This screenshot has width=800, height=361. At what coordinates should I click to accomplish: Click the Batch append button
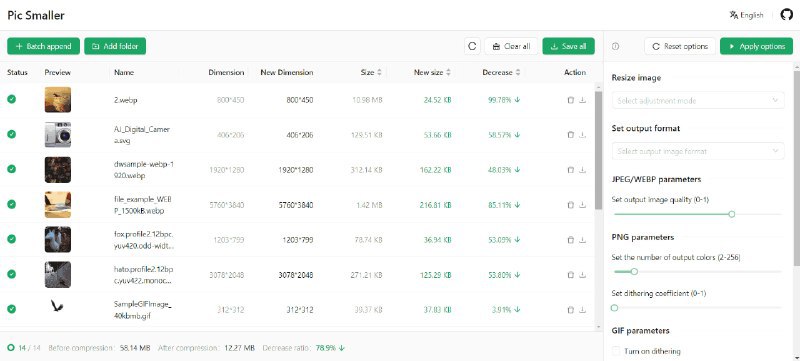coord(43,46)
